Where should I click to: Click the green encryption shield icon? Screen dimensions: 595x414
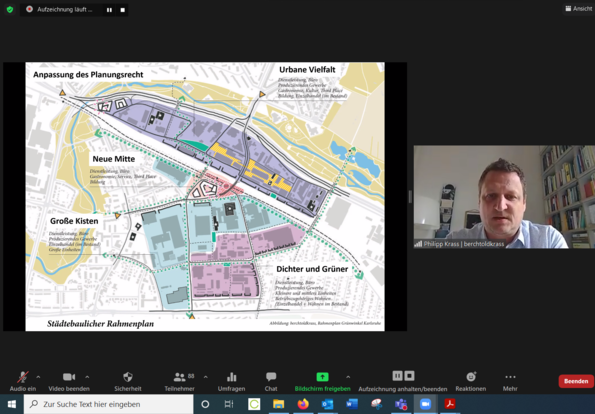click(10, 9)
